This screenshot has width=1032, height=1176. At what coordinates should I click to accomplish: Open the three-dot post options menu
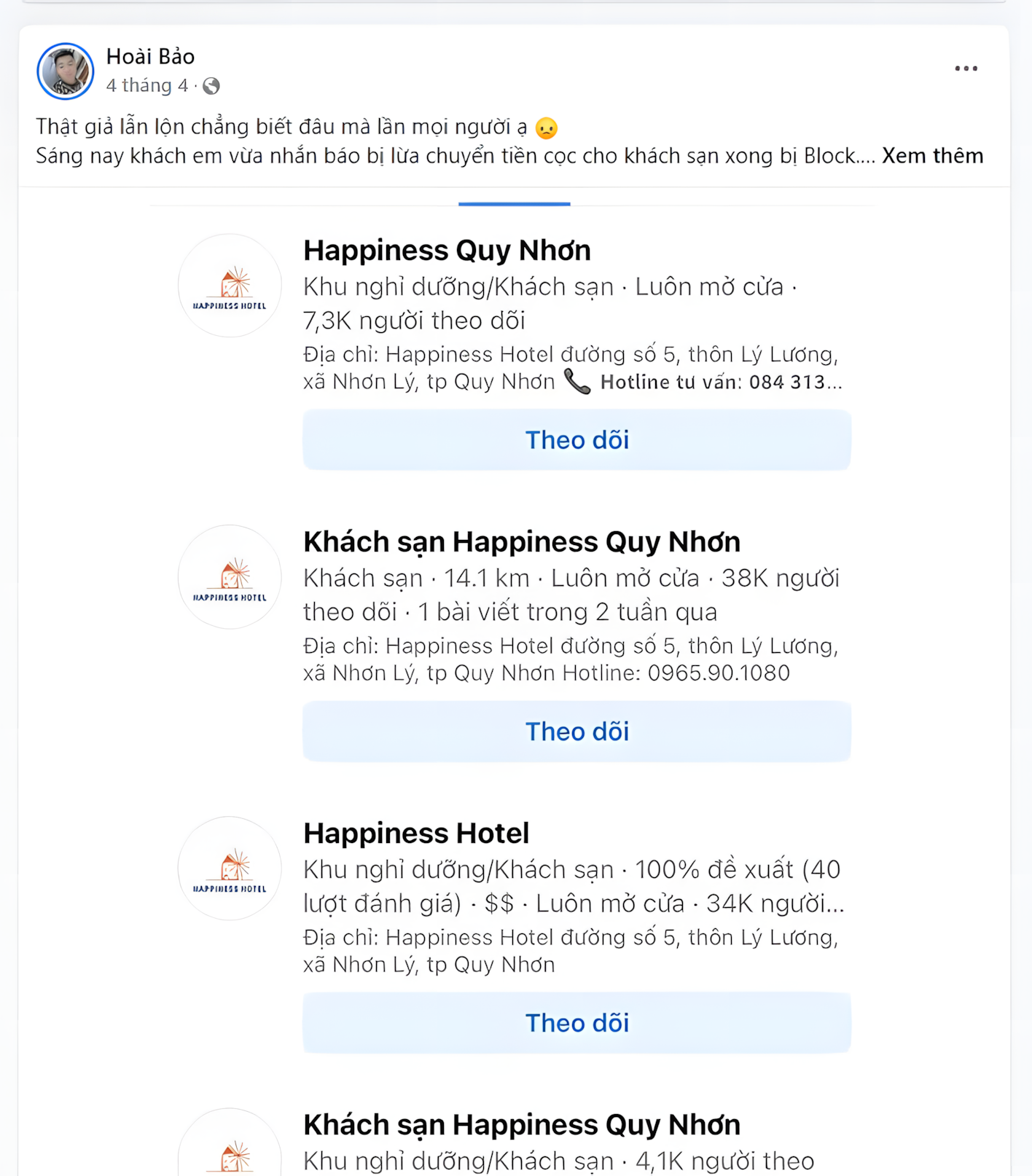click(x=966, y=68)
